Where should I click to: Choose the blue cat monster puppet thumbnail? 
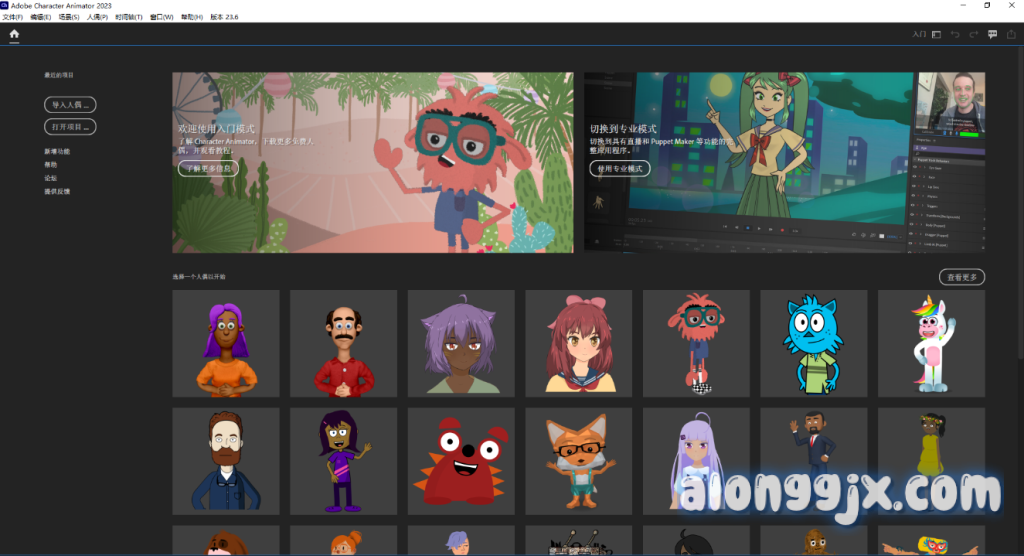coord(813,343)
